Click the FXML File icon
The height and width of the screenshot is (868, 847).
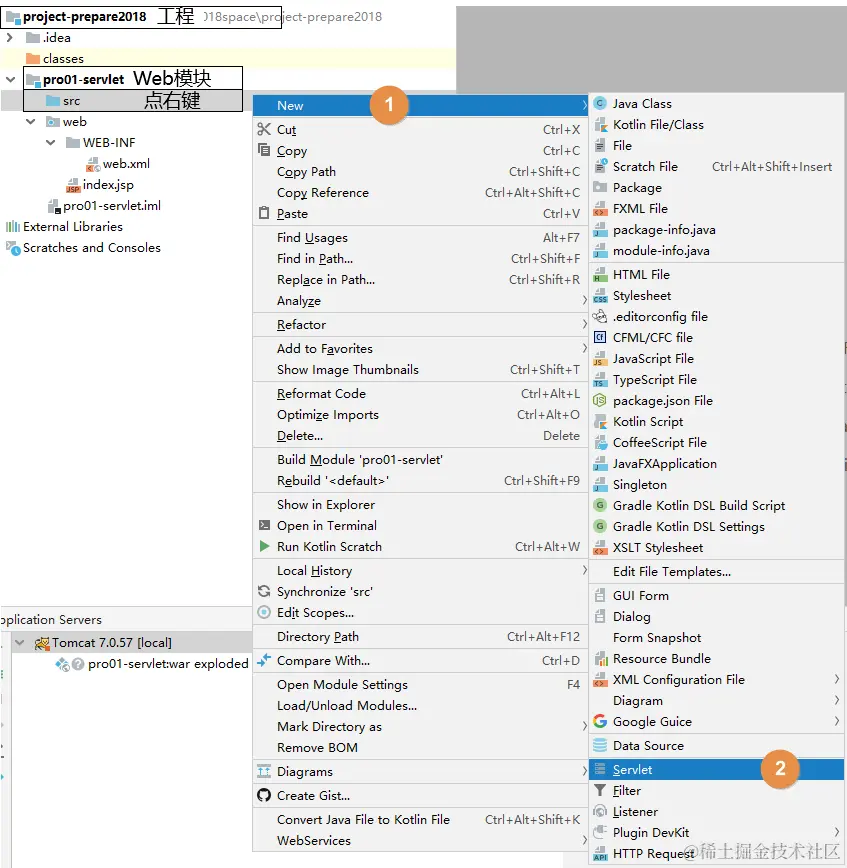tap(600, 209)
